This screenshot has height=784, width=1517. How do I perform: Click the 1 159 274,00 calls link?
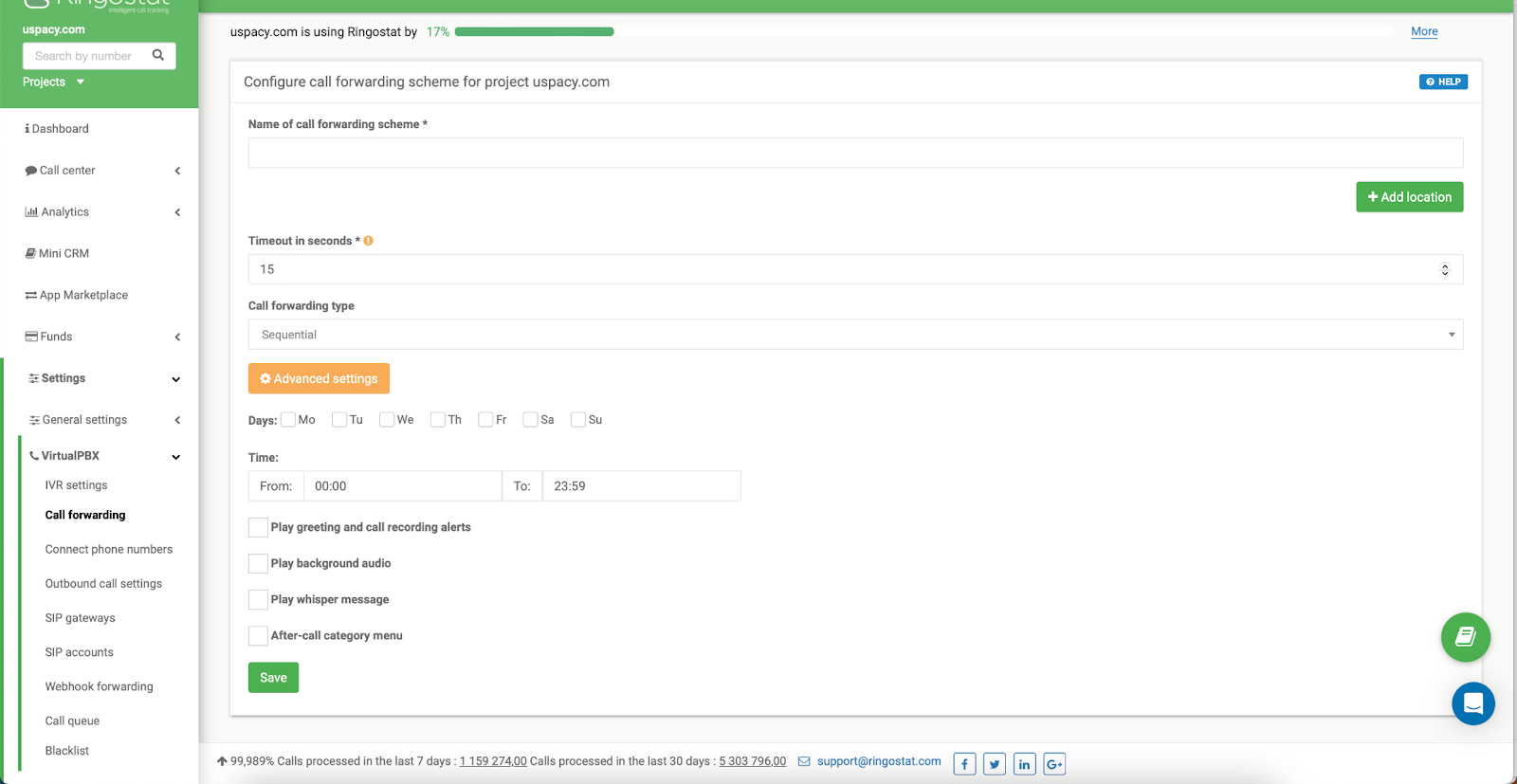[x=493, y=761]
